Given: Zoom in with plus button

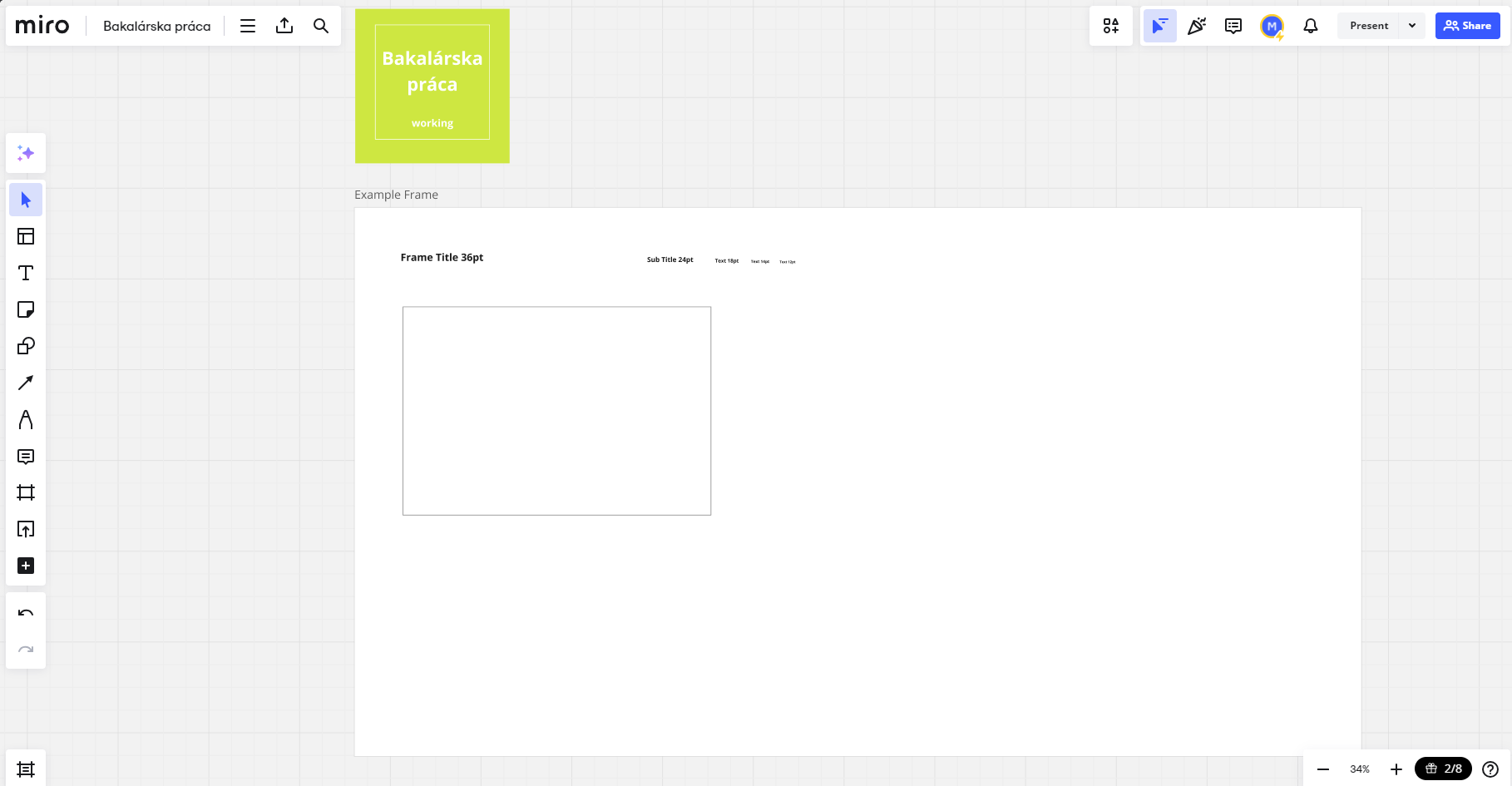Looking at the screenshot, I should point(1396,769).
